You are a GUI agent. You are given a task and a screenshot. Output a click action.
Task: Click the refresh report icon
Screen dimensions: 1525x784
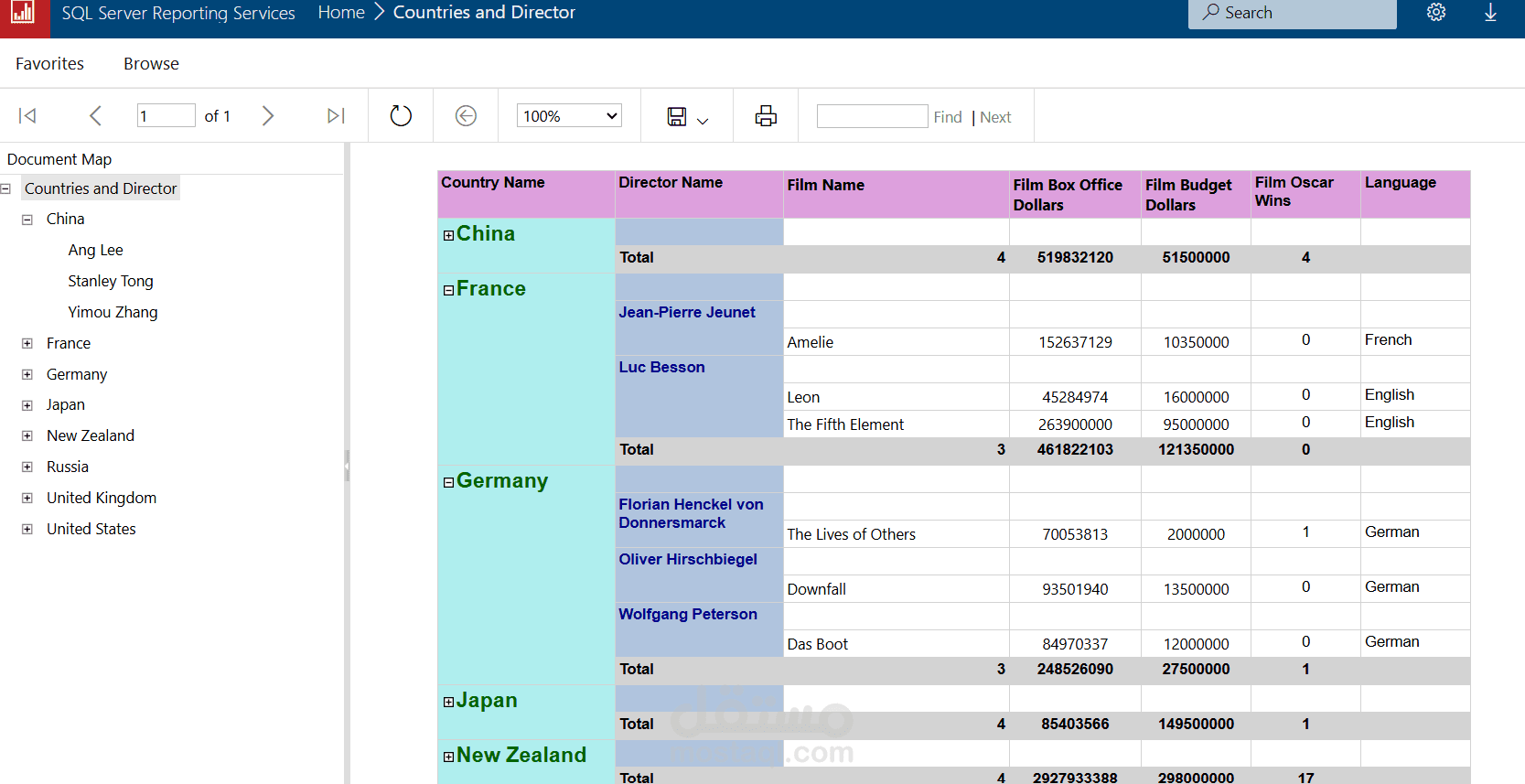401,116
